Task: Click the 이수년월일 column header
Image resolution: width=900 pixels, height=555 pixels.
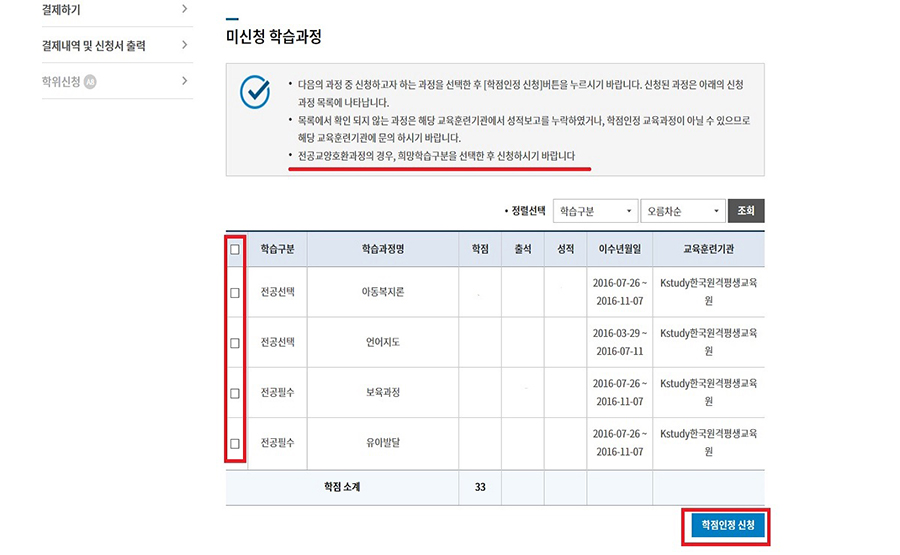Action: (x=619, y=249)
